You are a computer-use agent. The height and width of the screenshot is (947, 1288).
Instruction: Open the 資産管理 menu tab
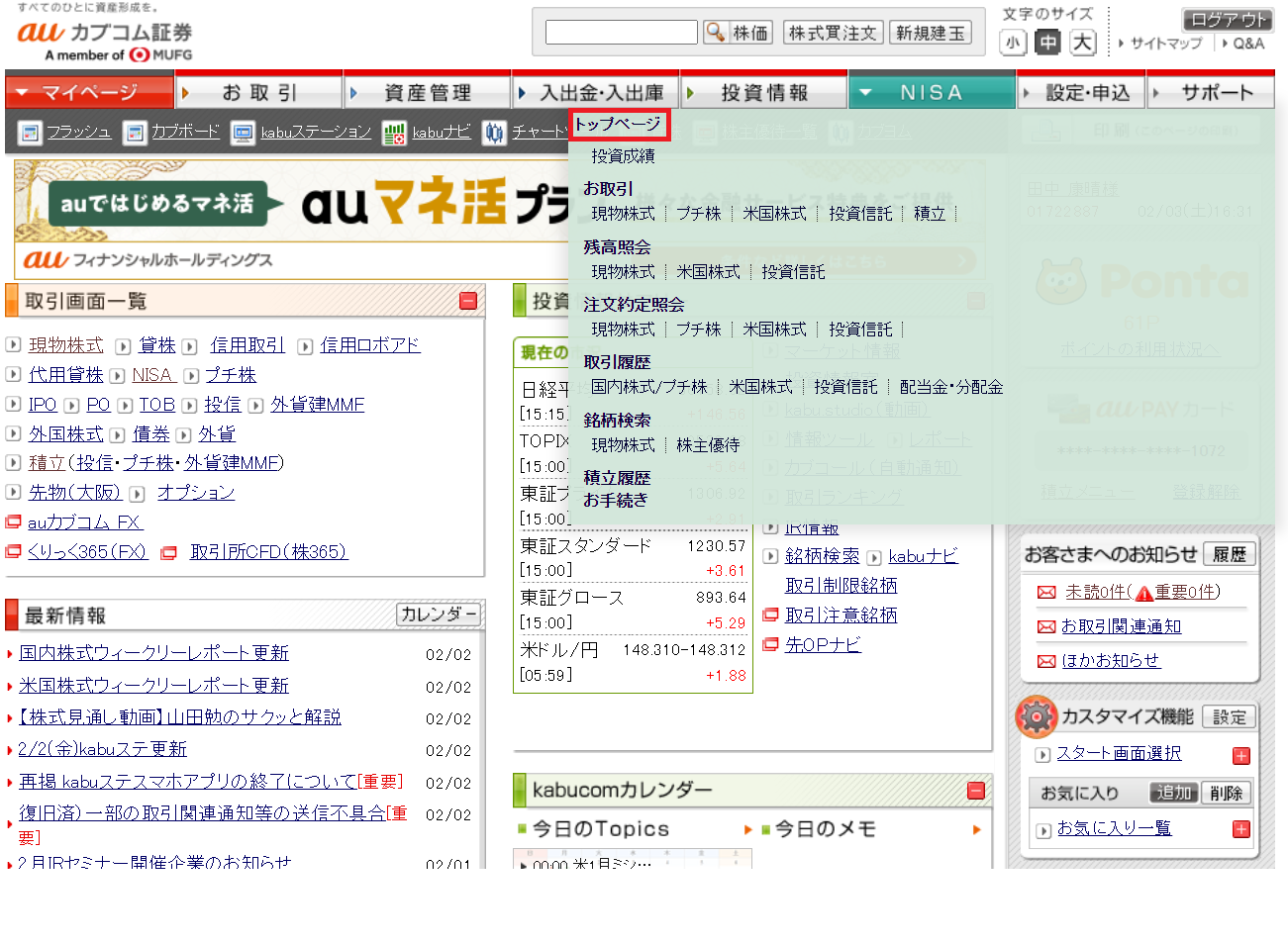click(x=427, y=92)
